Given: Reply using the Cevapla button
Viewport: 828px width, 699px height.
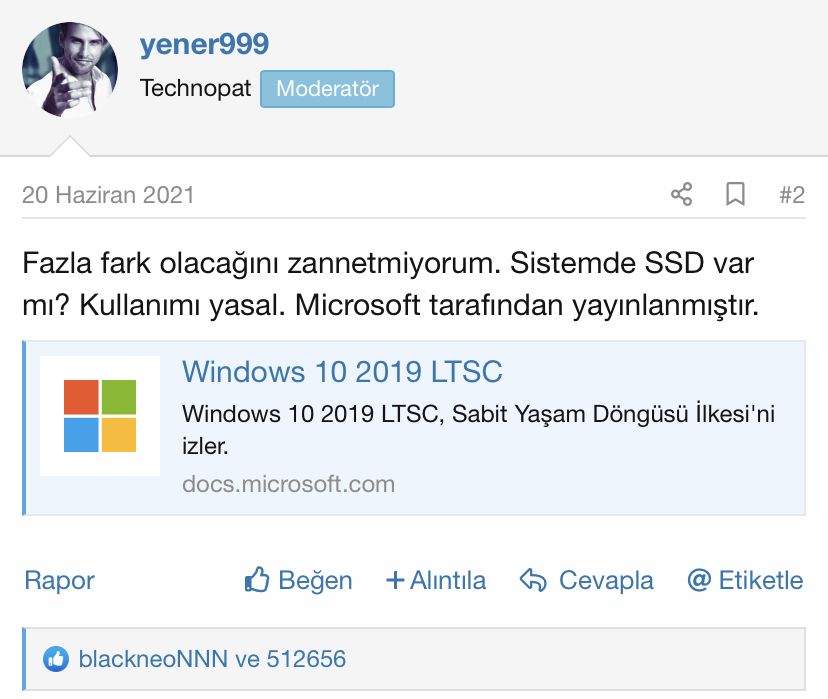Looking at the screenshot, I should 587,580.
